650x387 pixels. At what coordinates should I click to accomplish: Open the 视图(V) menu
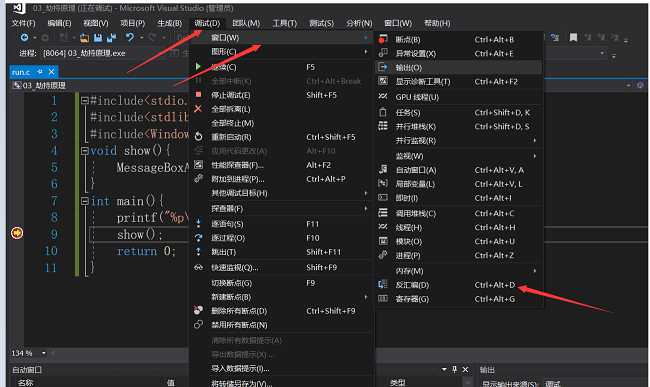click(x=95, y=23)
